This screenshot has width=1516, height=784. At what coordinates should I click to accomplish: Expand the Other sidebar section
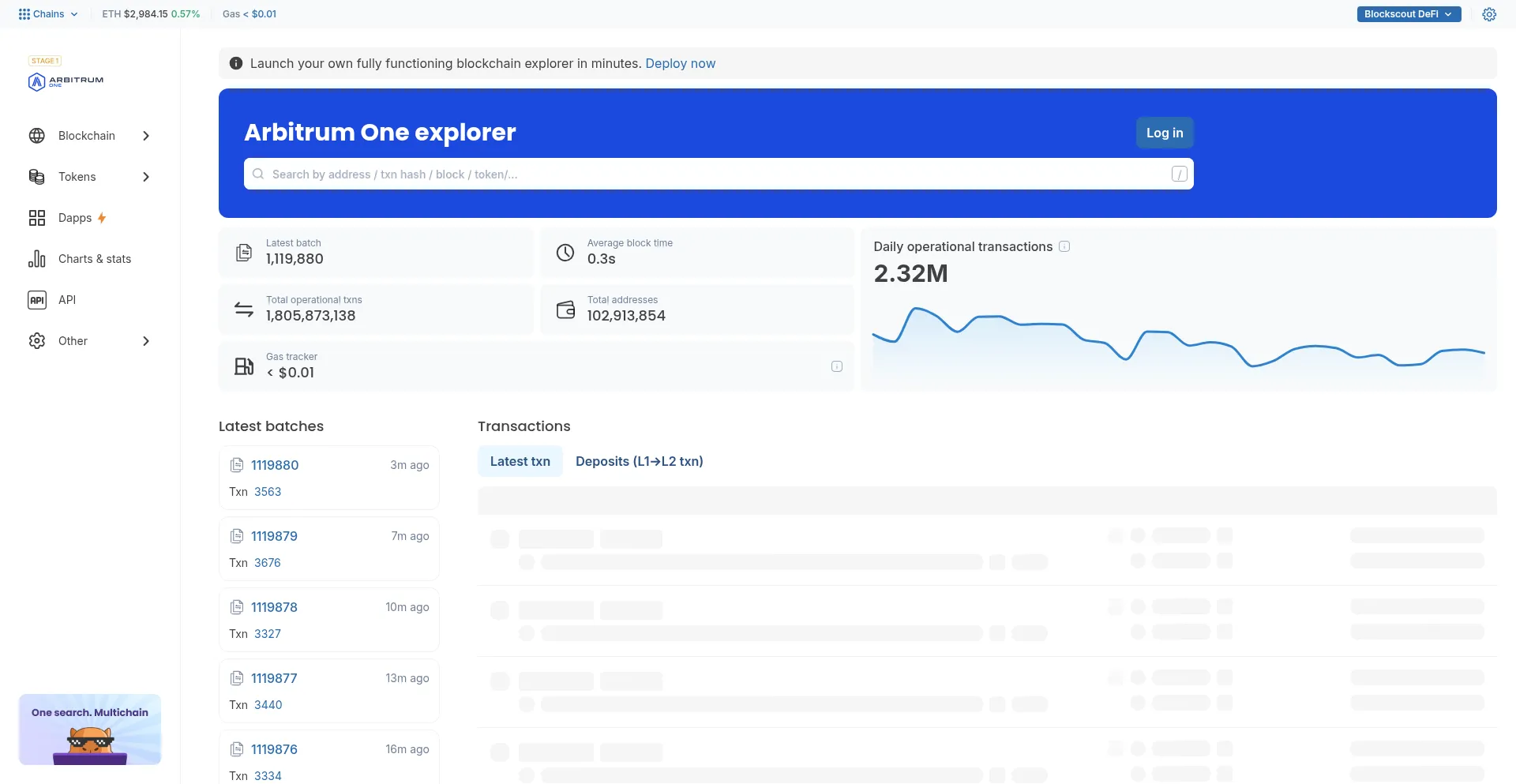146,340
